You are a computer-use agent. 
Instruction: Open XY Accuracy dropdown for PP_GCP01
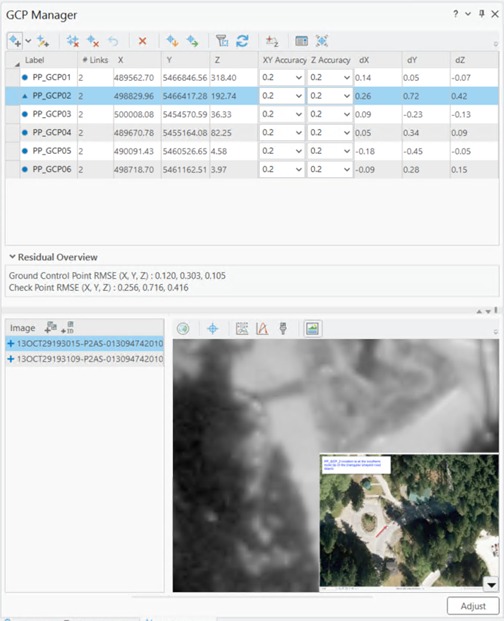(299, 78)
